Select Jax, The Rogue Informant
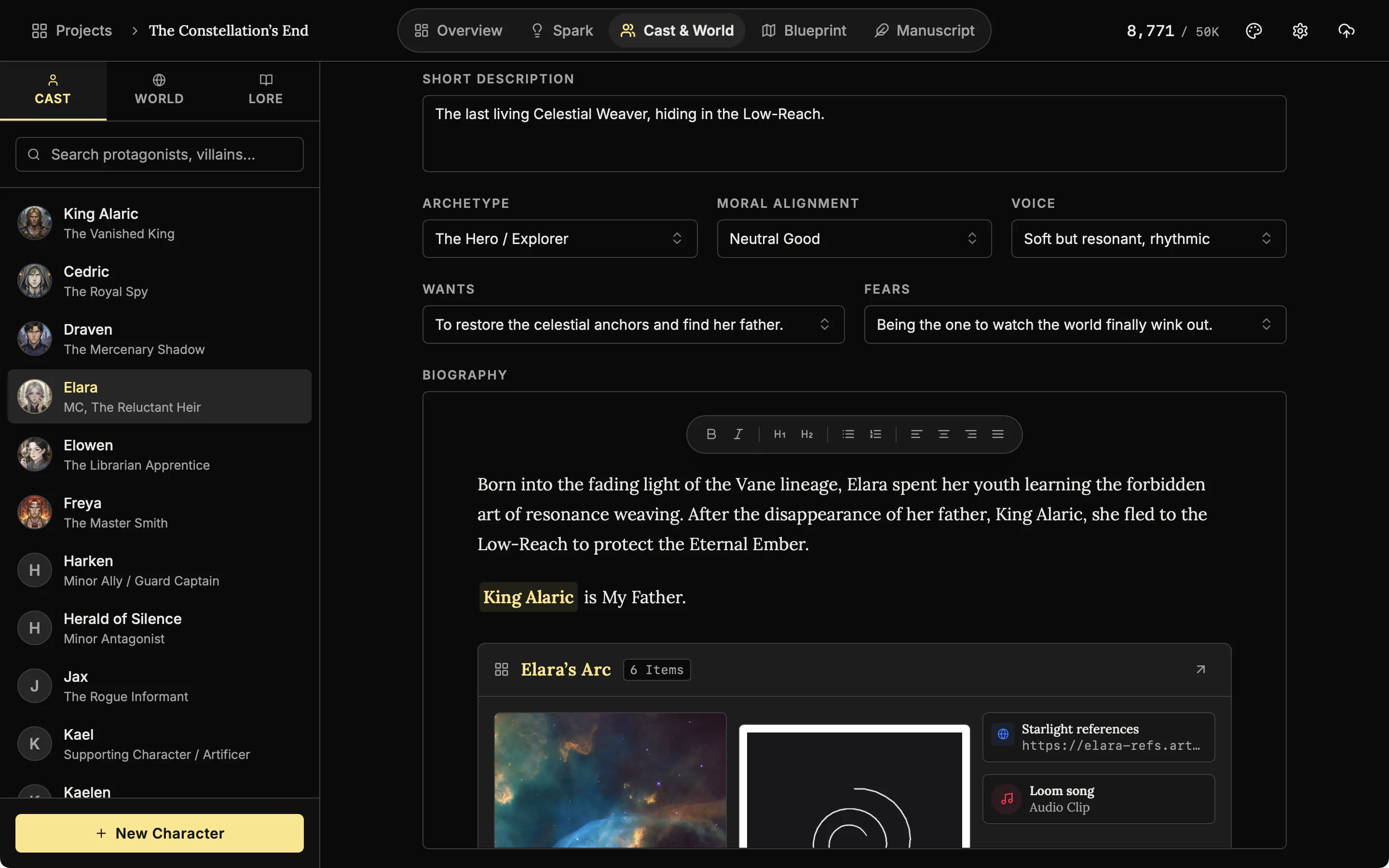Viewport: 1389px width, 868px height. coord(159,686)
